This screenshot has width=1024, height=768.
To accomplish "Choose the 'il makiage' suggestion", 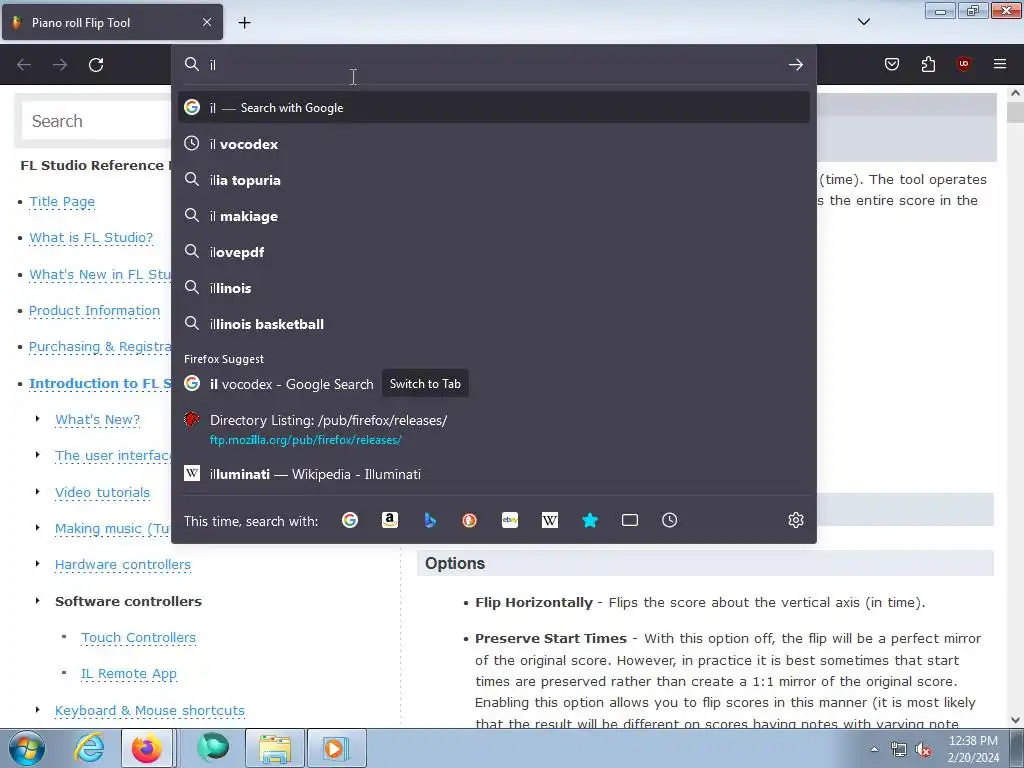I will point(494,216).
